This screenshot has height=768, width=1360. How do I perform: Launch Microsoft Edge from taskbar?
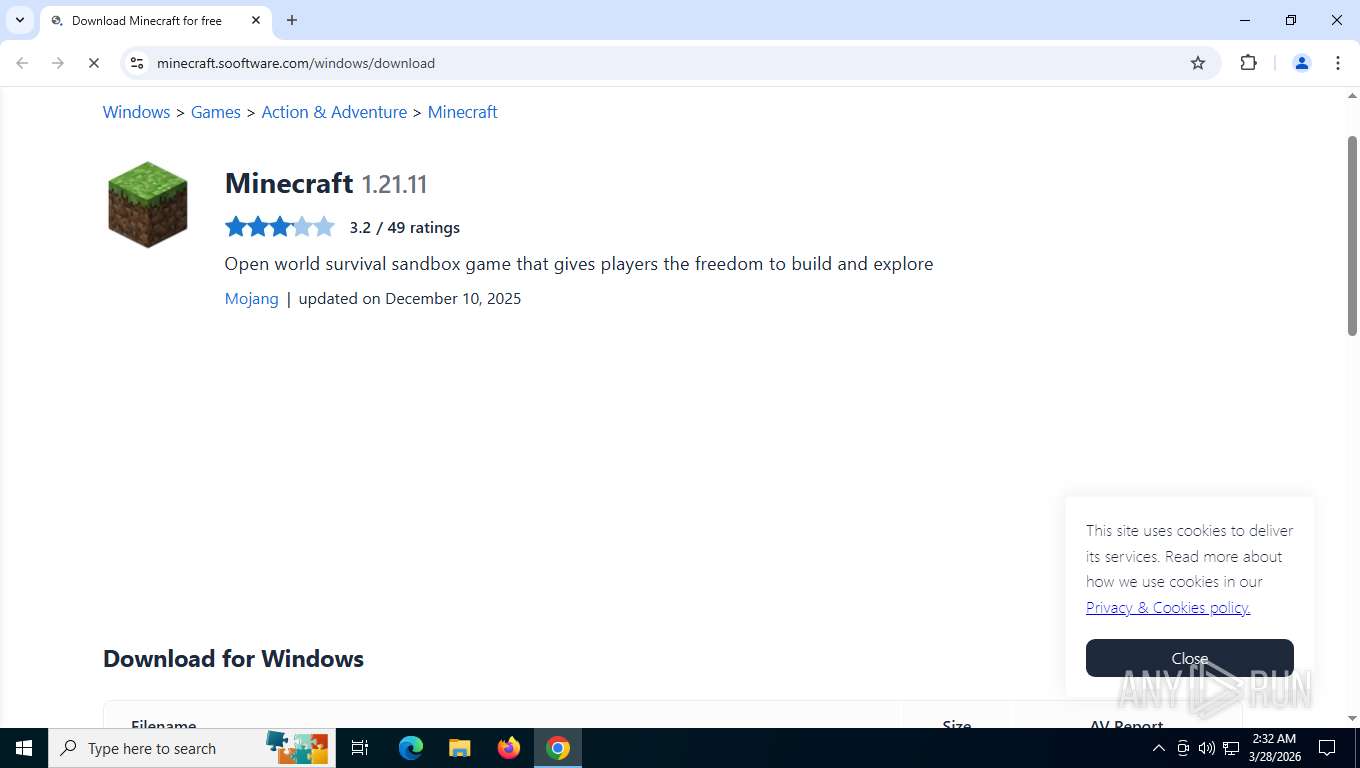point(411,748)
